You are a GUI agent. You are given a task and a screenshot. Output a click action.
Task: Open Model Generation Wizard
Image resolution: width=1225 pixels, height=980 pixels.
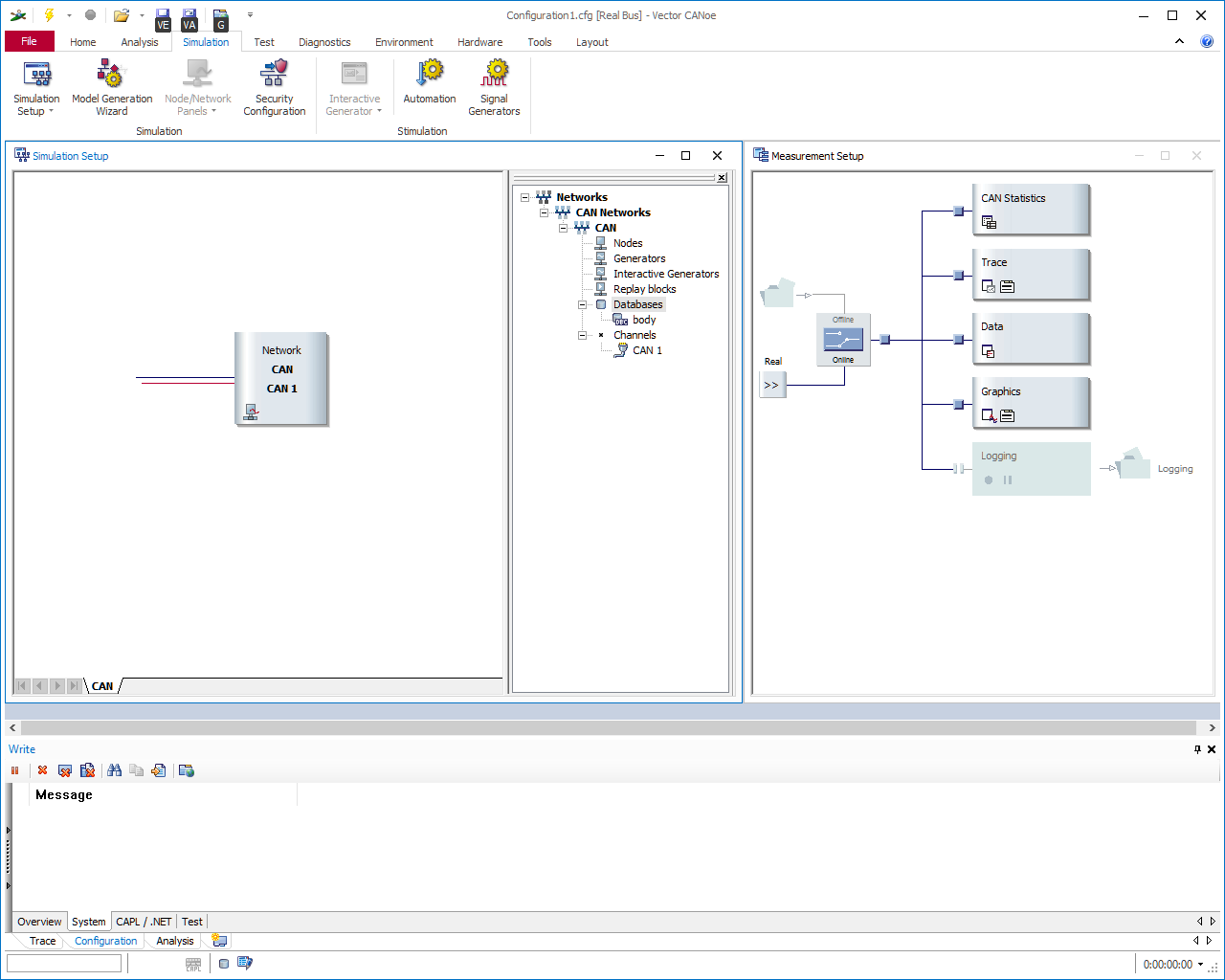click(112, 87)
